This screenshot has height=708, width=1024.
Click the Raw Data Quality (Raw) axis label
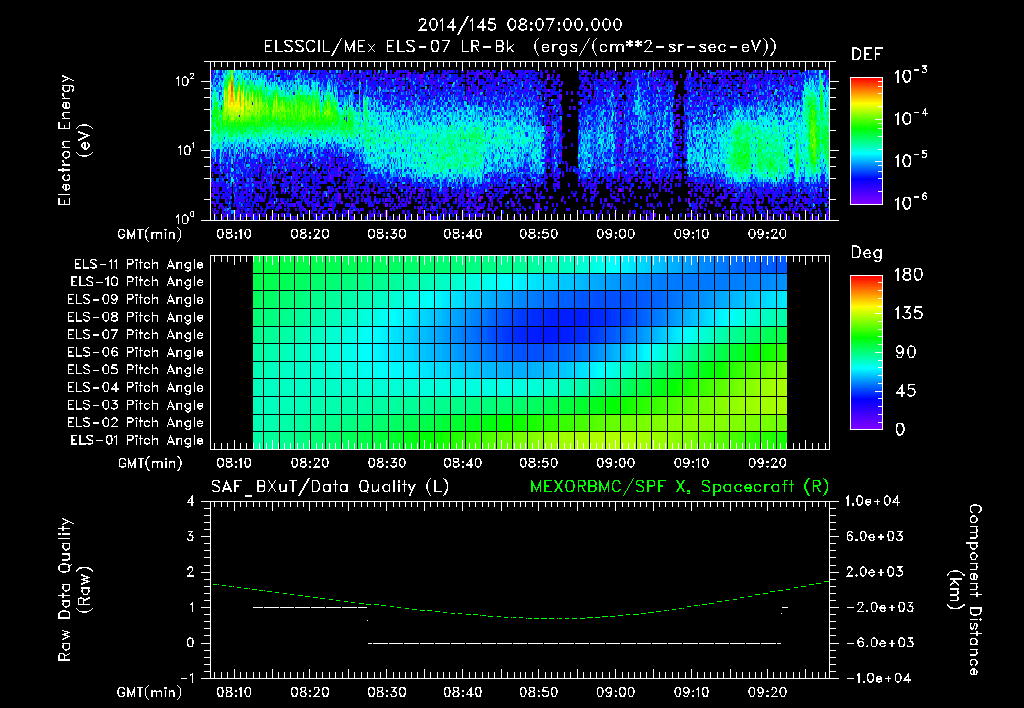[x=74, y=590]
